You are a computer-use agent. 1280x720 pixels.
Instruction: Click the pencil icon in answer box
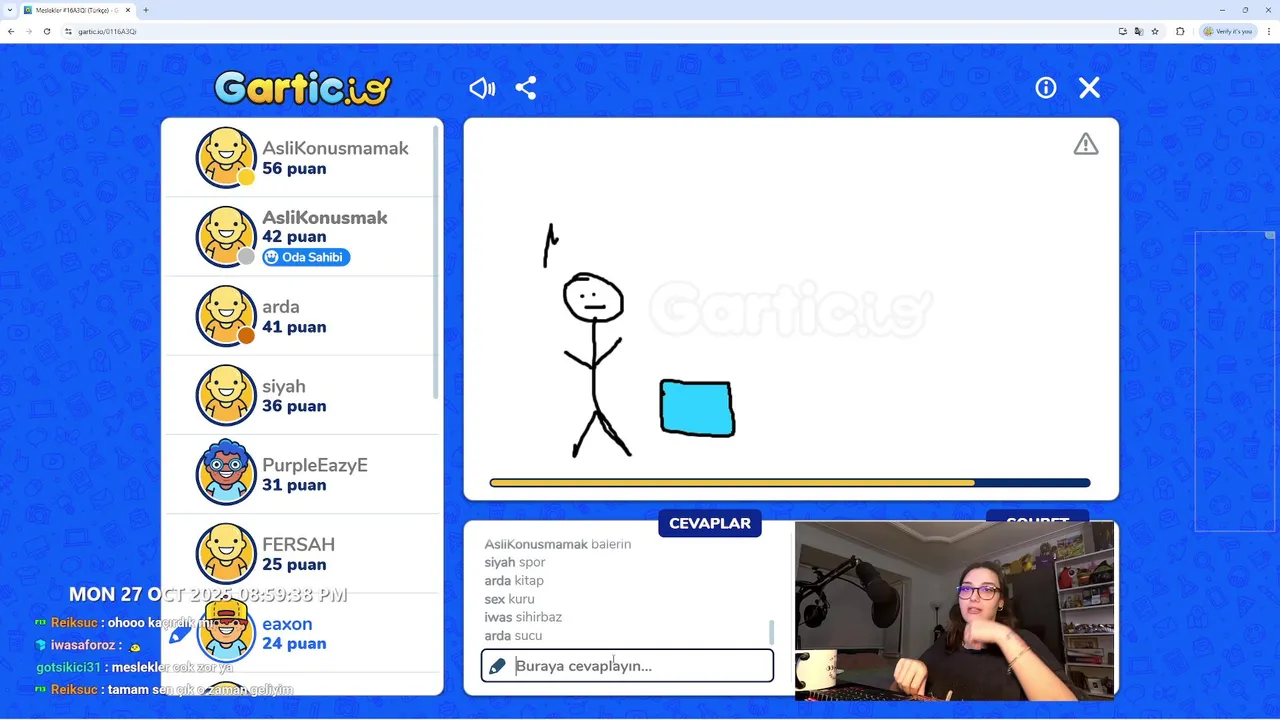pos(497,666)
